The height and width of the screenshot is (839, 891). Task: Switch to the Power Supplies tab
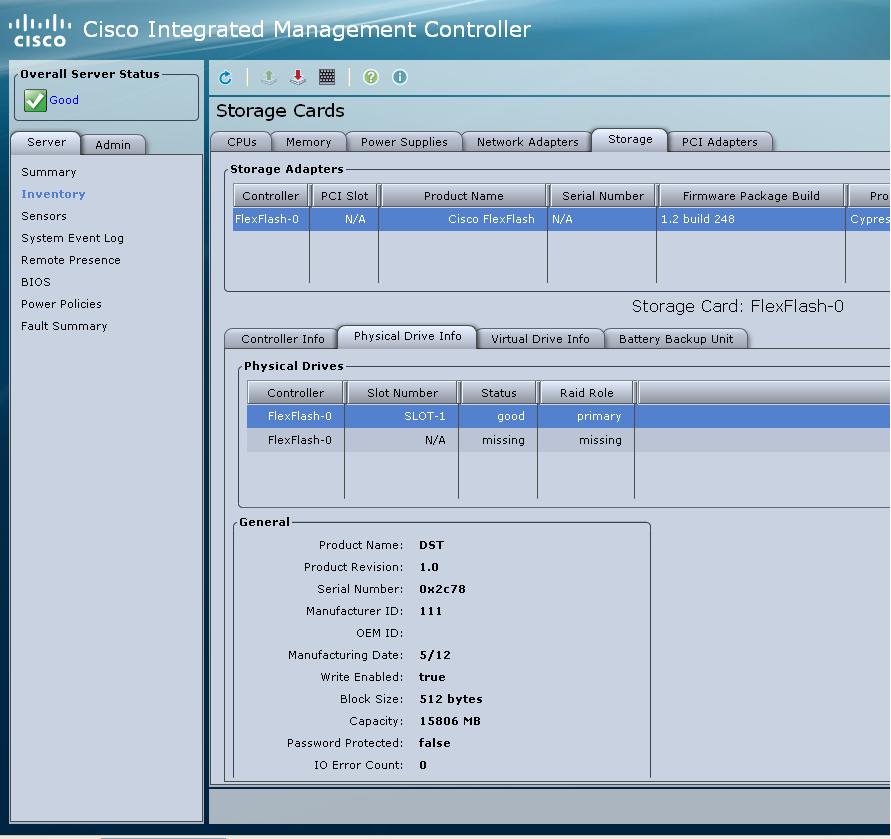pos(404,142)
